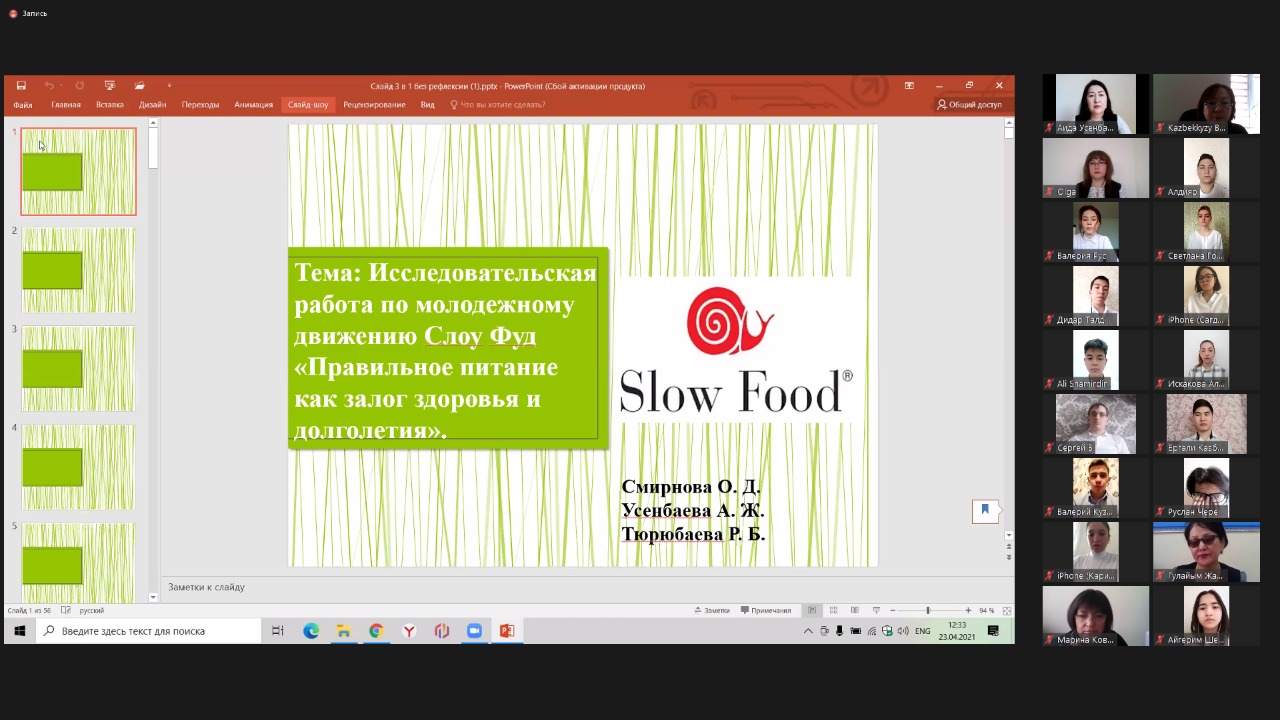Open reading view from the status bar
The image size is (1280, 720).
855,610
